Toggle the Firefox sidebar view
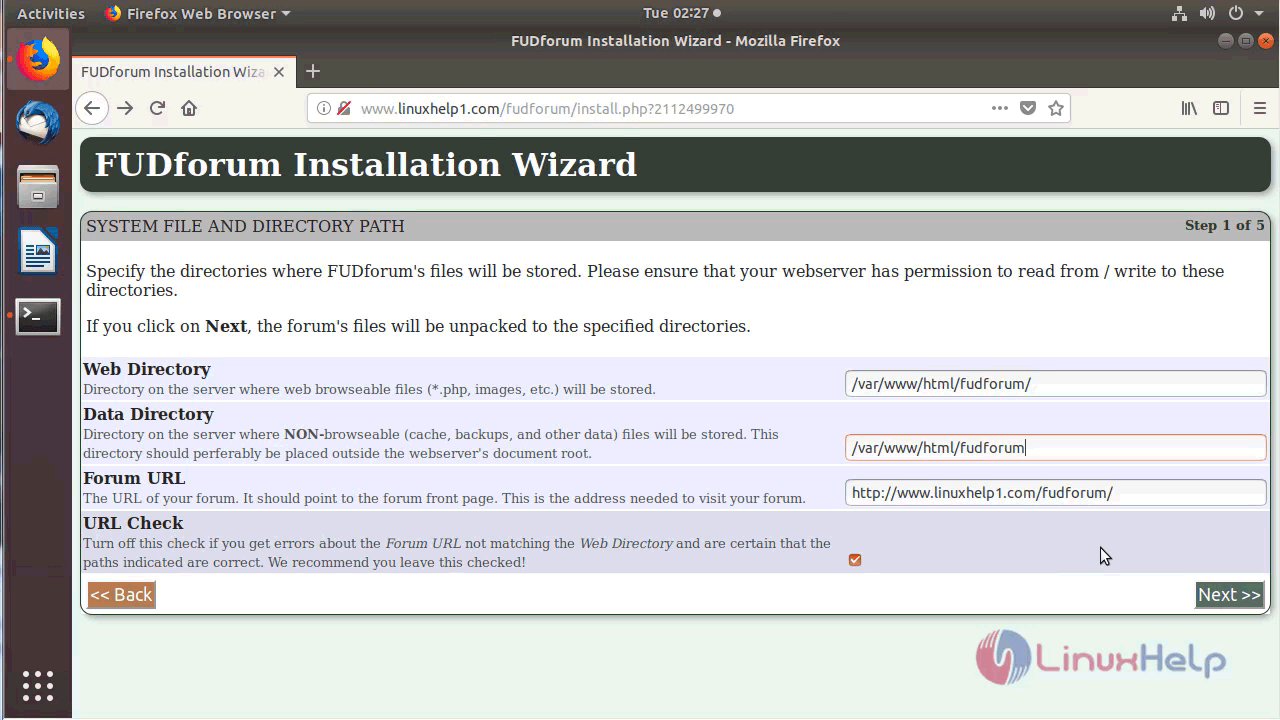The width and height of the screenshot is (1280, 720). pos(1221,108)
